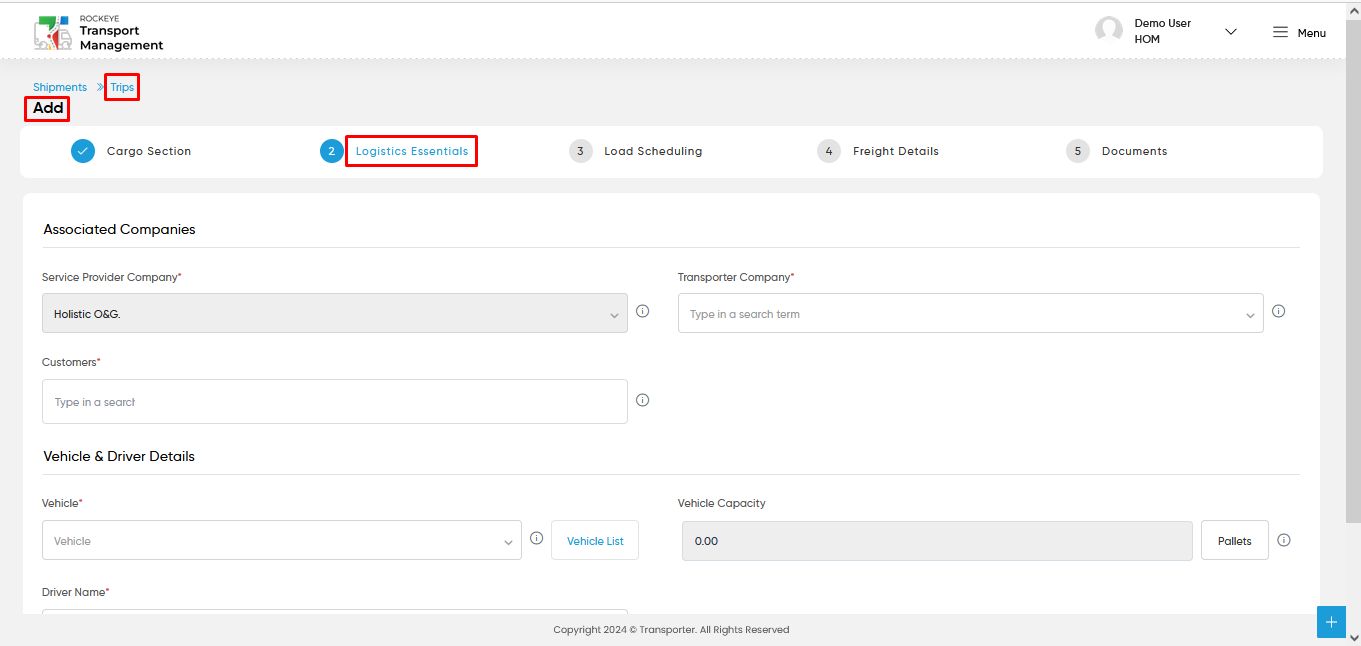Expand the Demo User account dropdown chevron
The width and height of the screenshot is (1361, 646).
(1231, 32)
